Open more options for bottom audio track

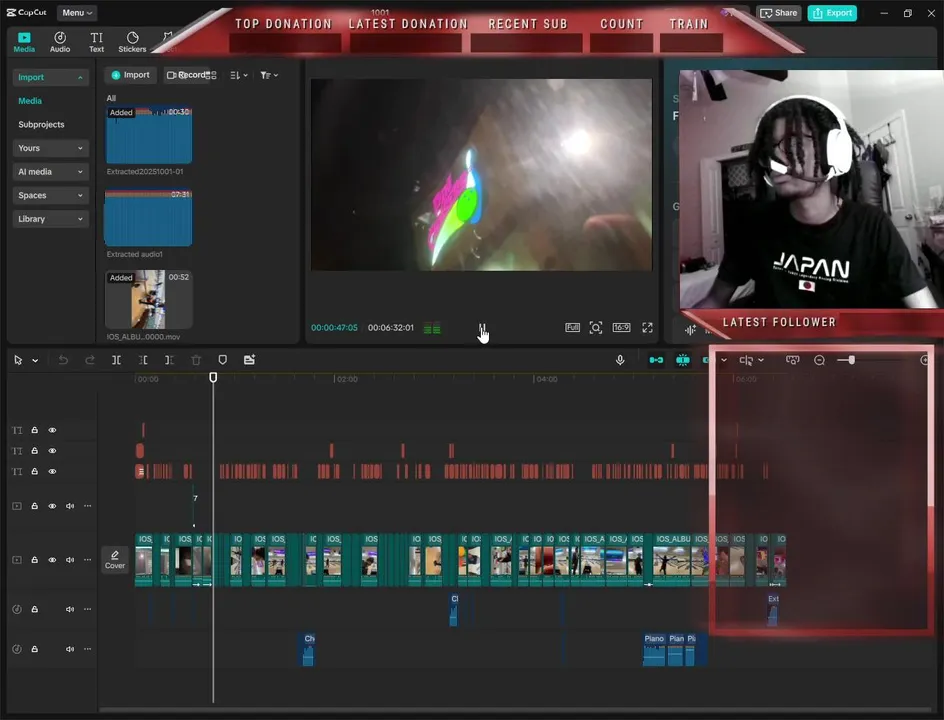pyautogui.click(x=87, y=648)
